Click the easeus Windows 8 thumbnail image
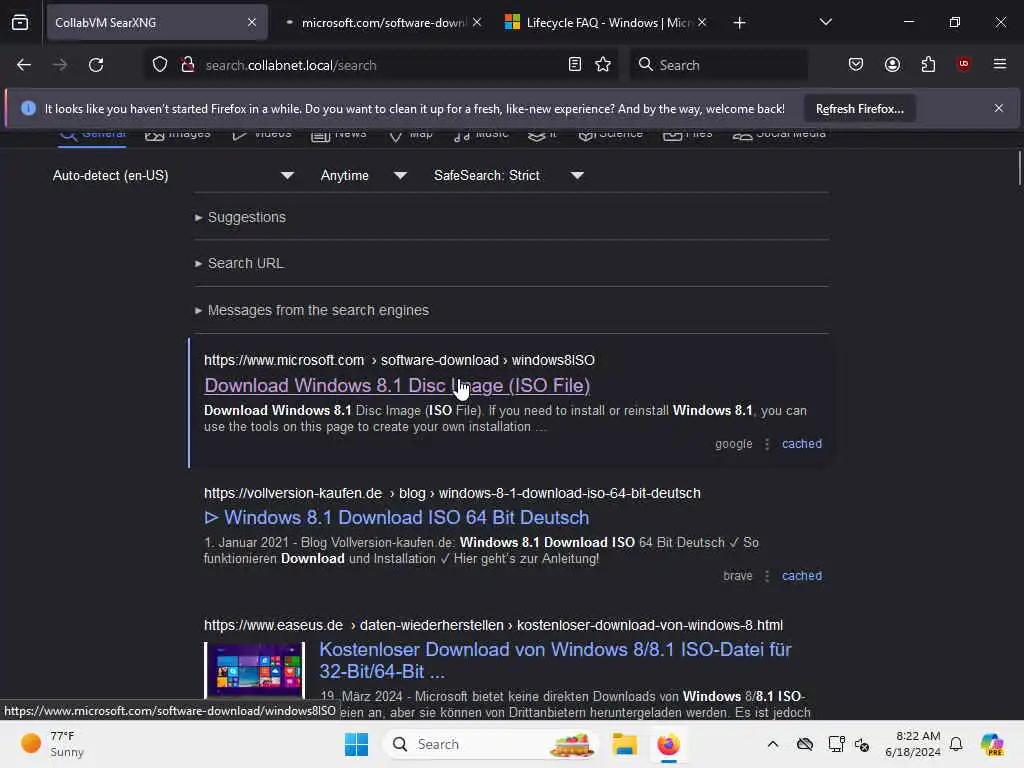 click(x=254, y=670)
